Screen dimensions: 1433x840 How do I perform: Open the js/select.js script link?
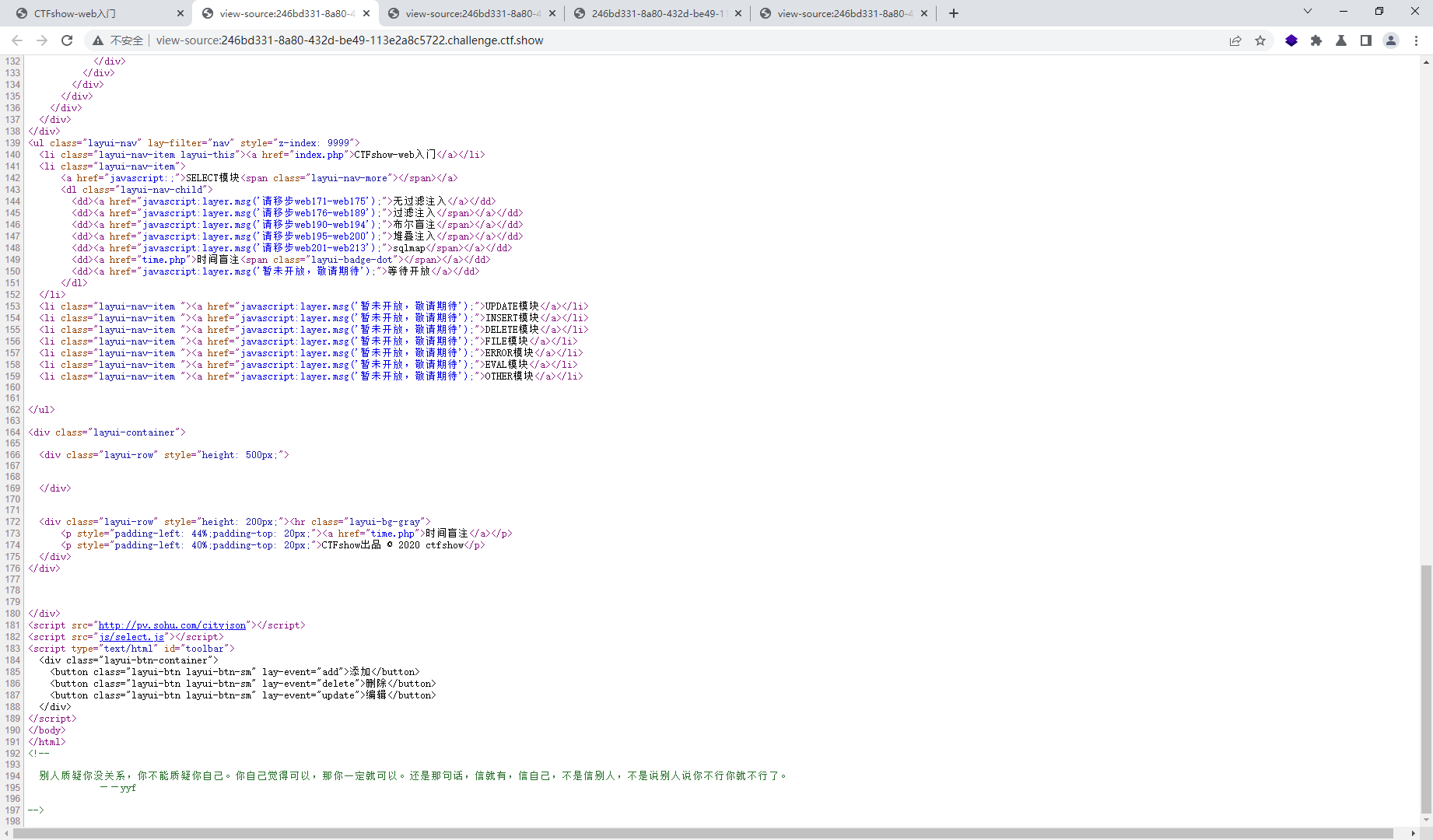pyautogui.click(x=131, y=637)
